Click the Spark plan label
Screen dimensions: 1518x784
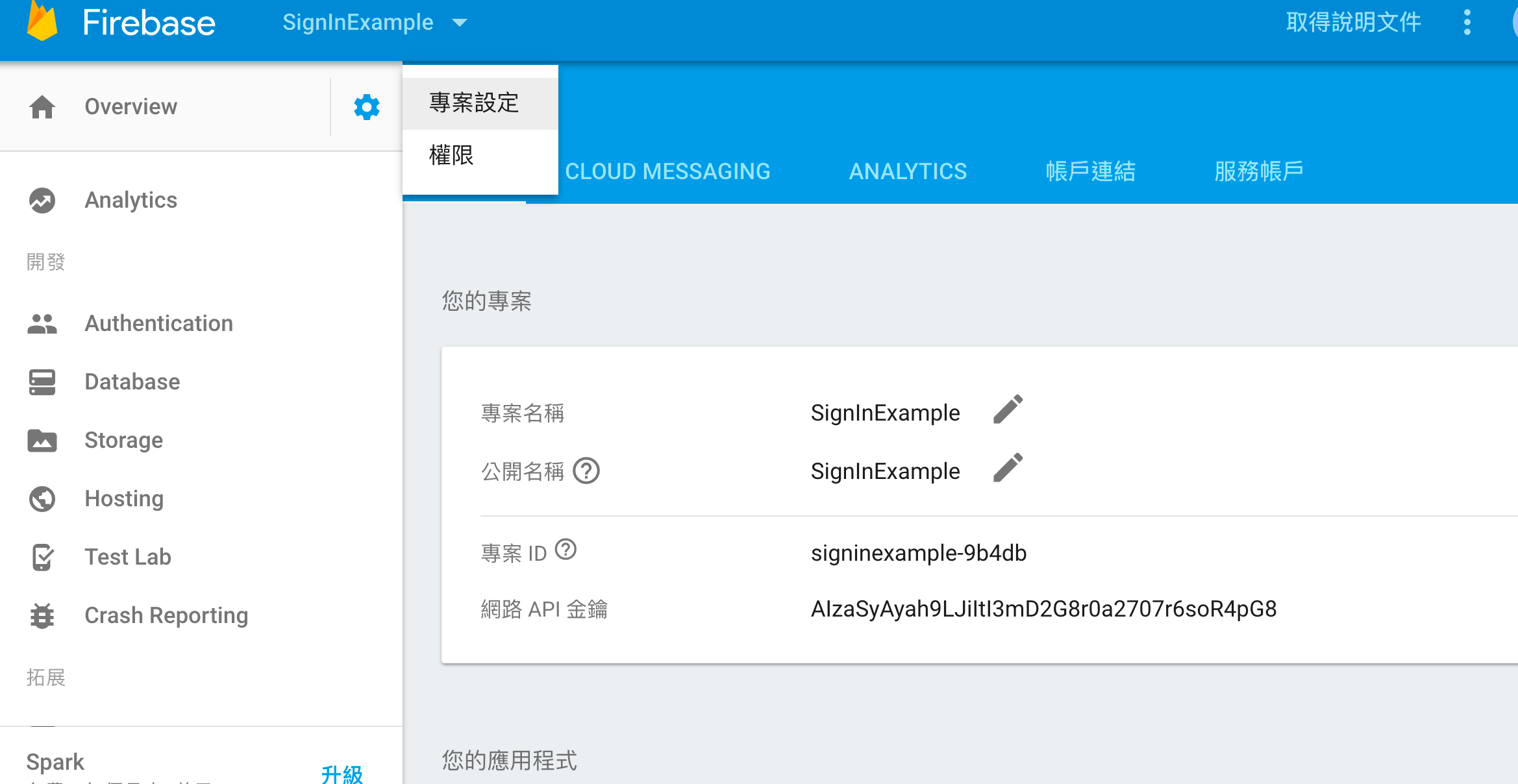(55, 761)
